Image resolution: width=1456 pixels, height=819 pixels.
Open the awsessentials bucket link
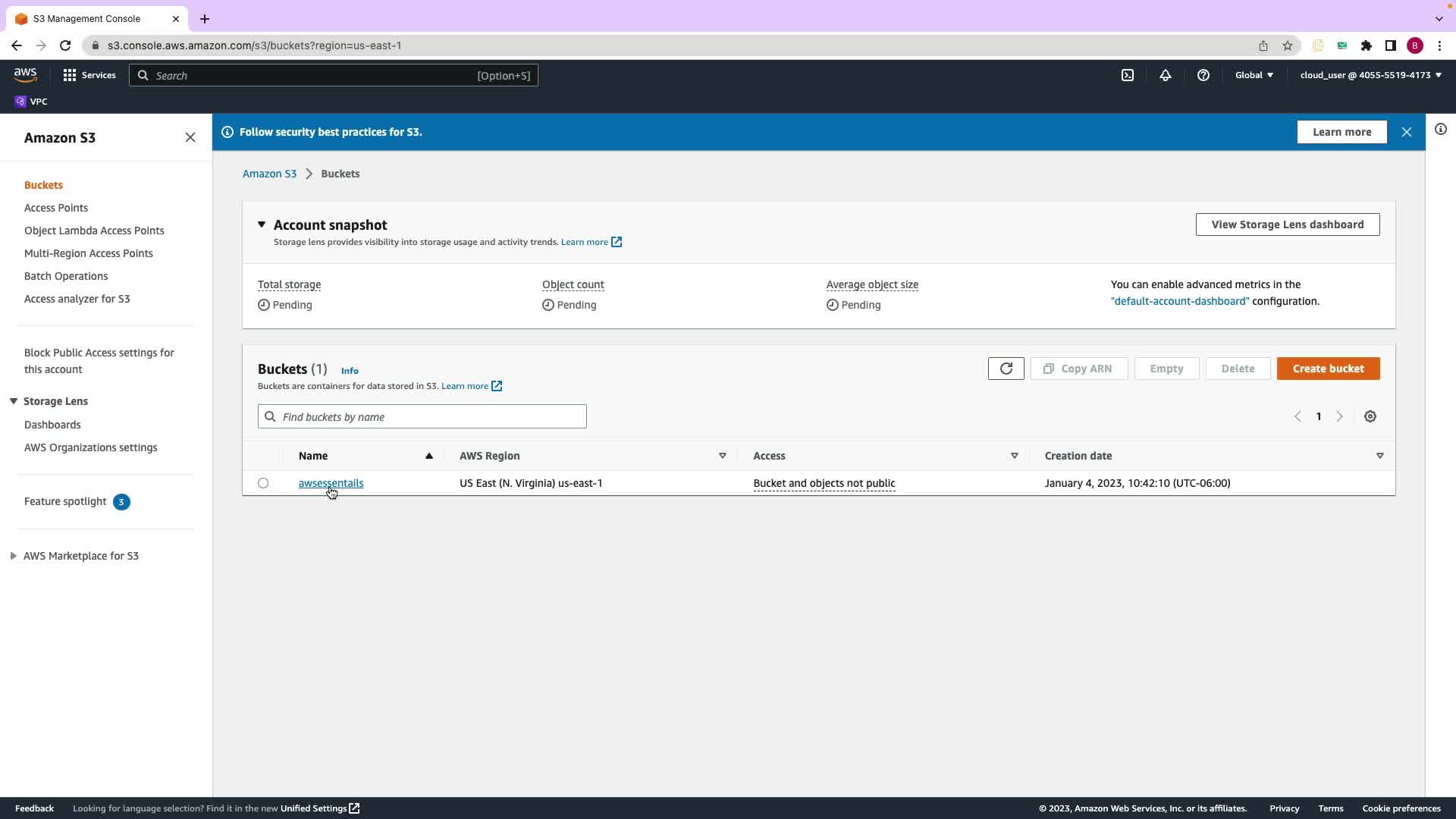[331, 483]
